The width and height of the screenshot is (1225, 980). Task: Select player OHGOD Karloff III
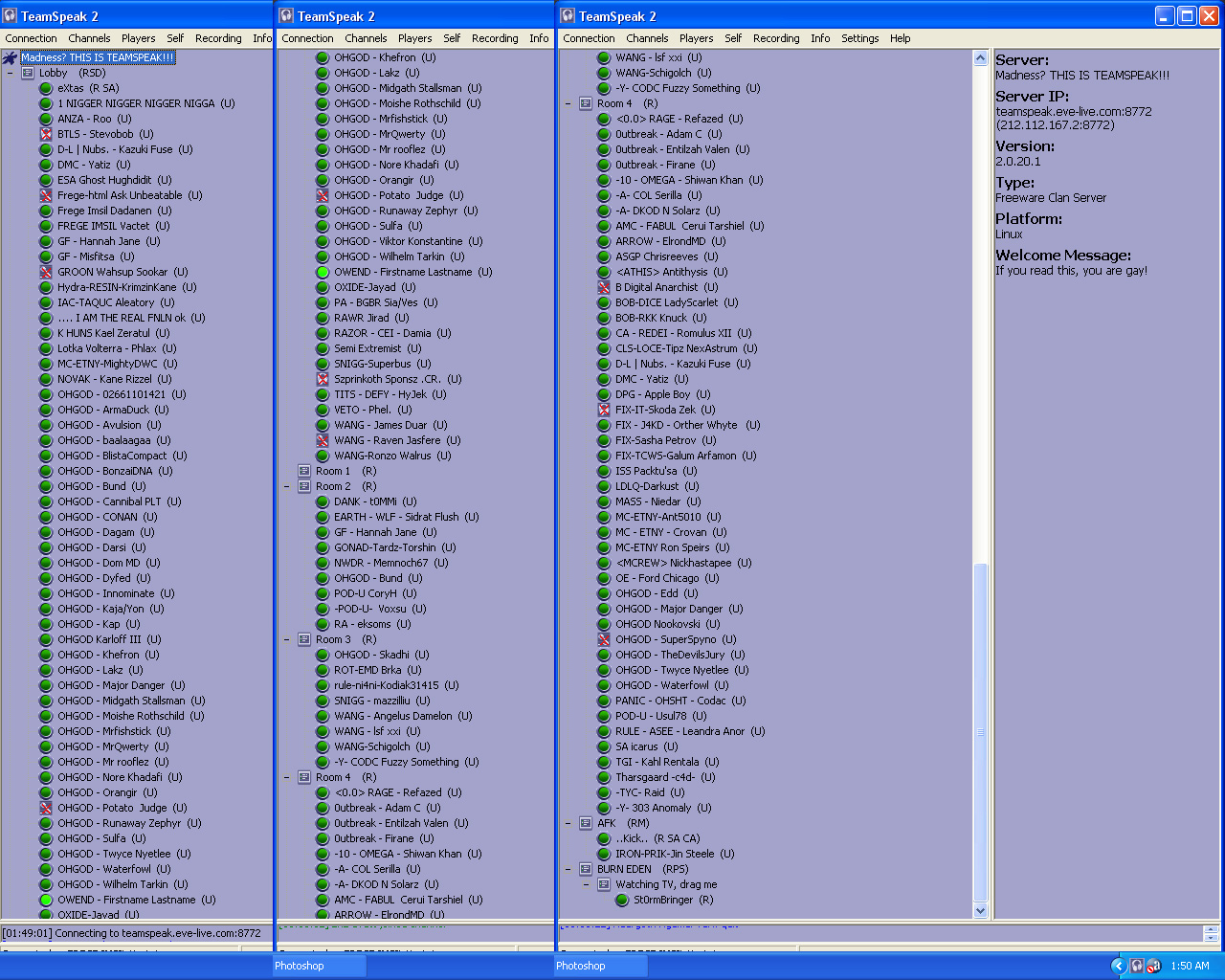109,639
